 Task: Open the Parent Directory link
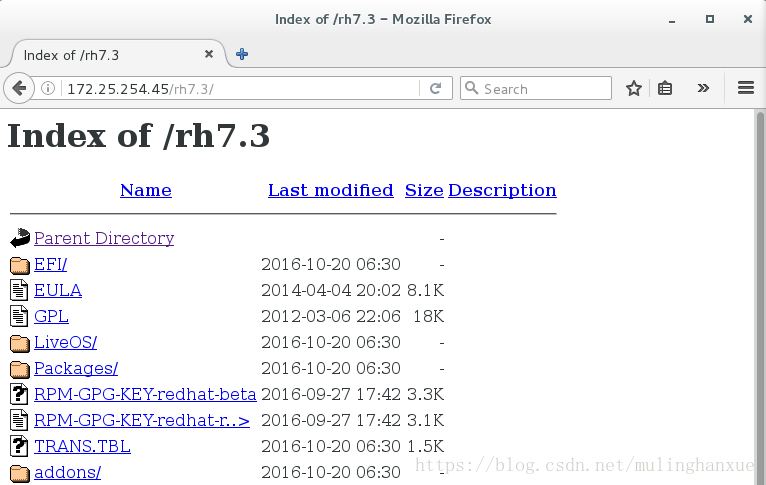104,238
